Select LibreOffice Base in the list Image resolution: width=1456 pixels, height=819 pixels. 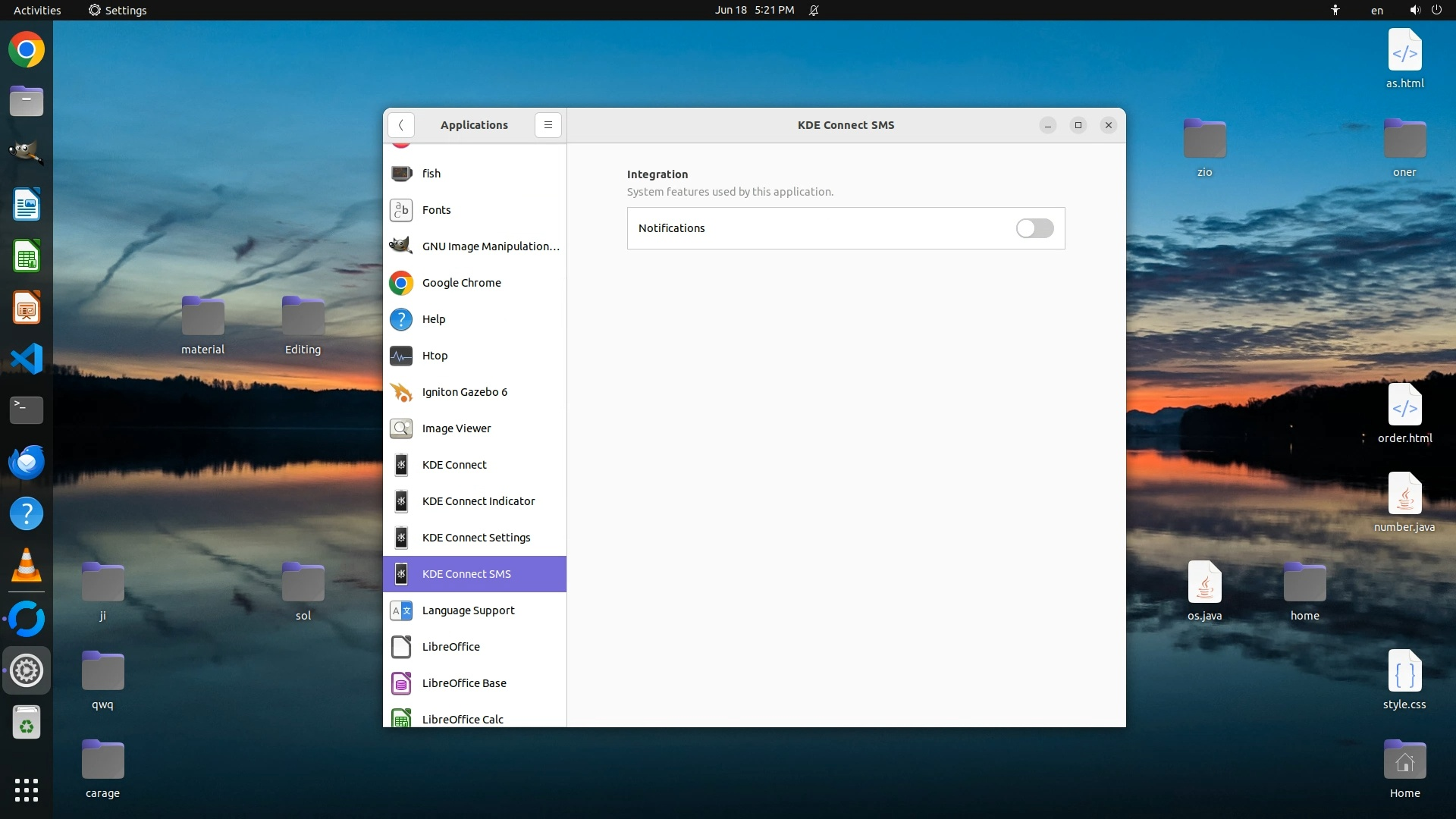click(x=463, y=683)
